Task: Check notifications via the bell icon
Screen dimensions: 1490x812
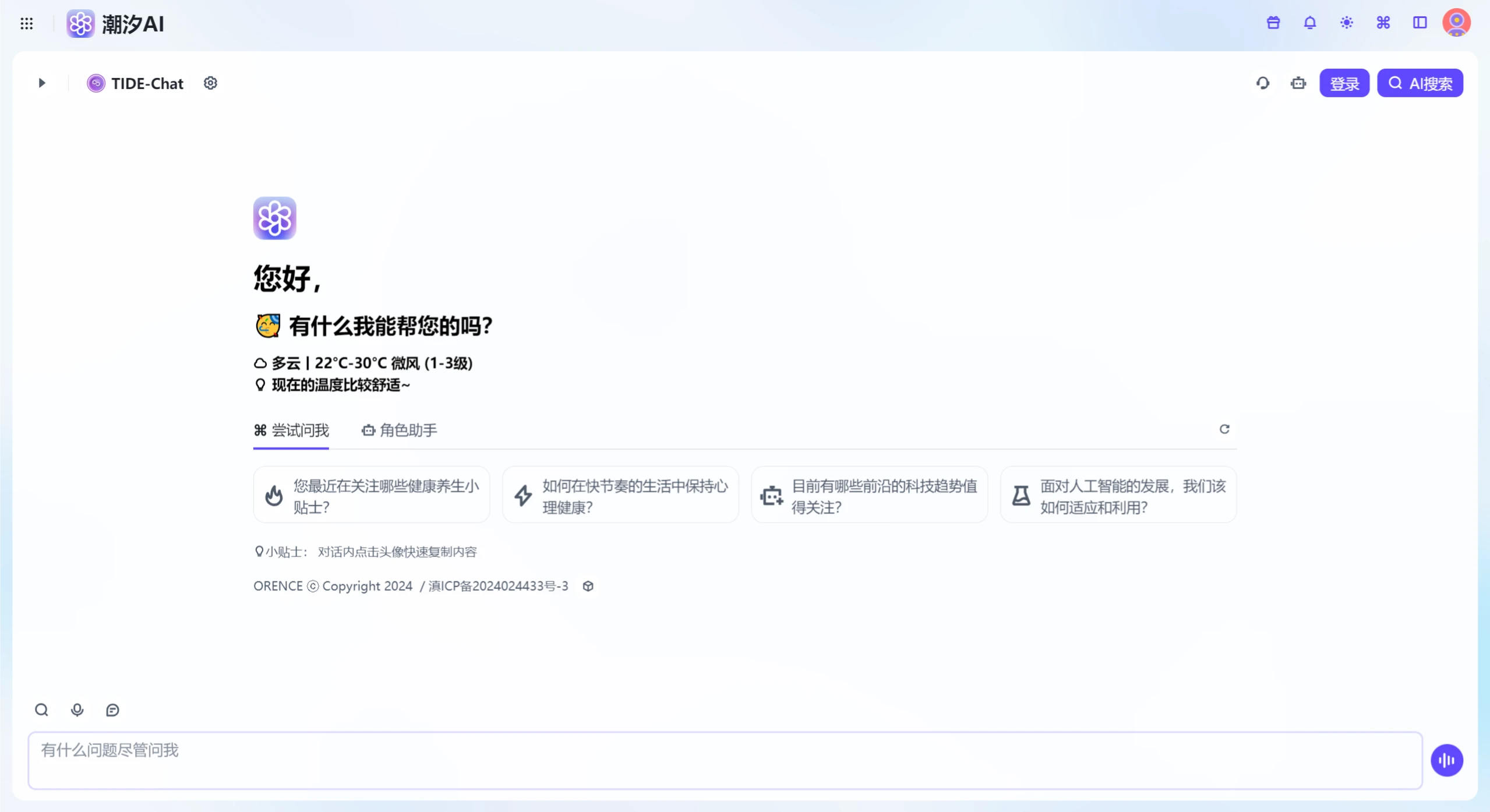Action: [x=1310, y=23]
